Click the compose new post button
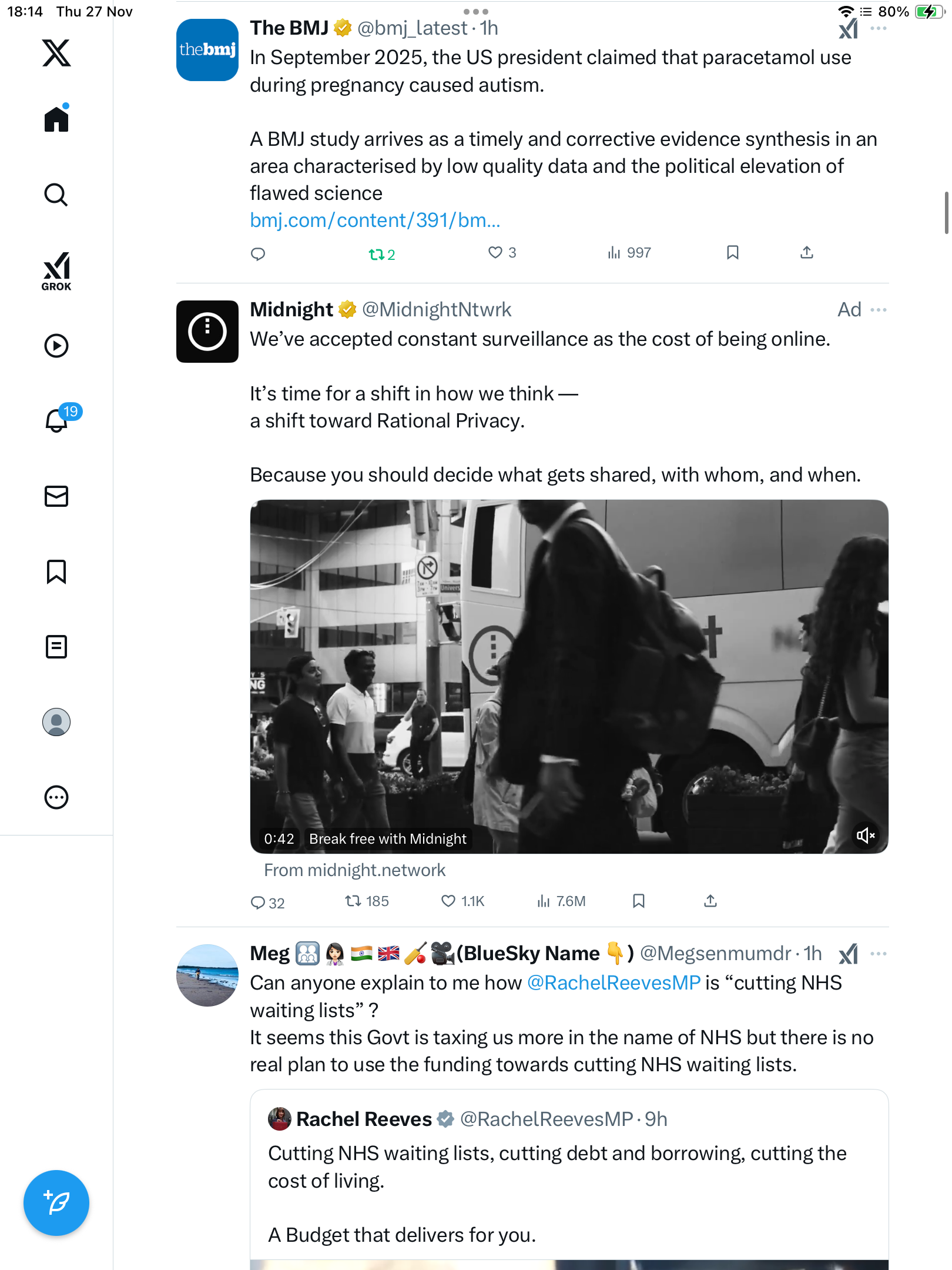 (56, 1203)
